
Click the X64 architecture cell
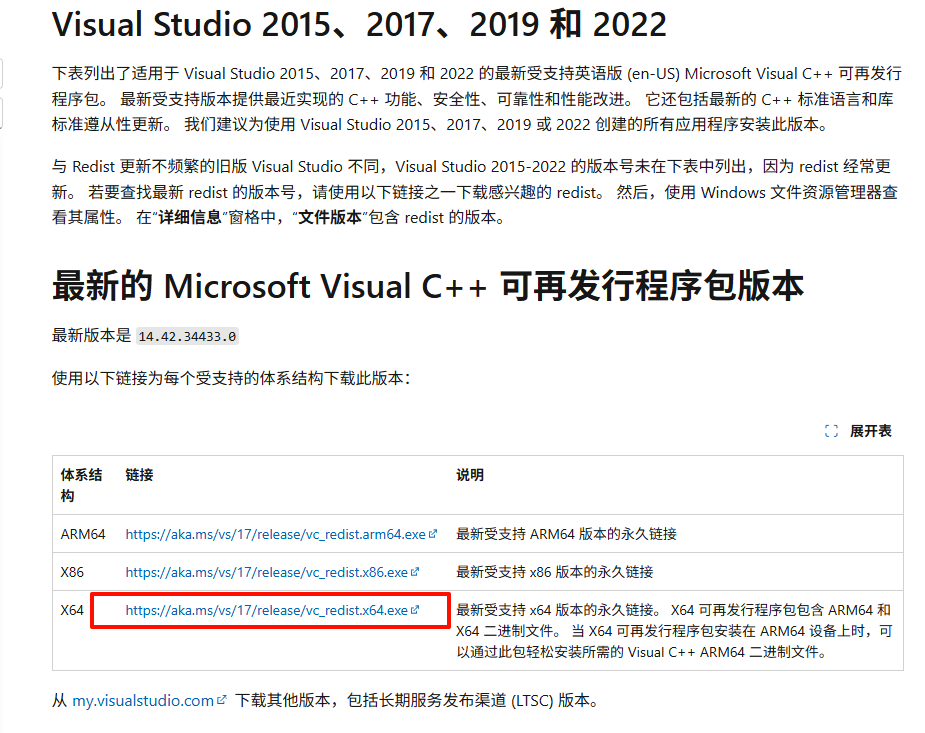72,610
